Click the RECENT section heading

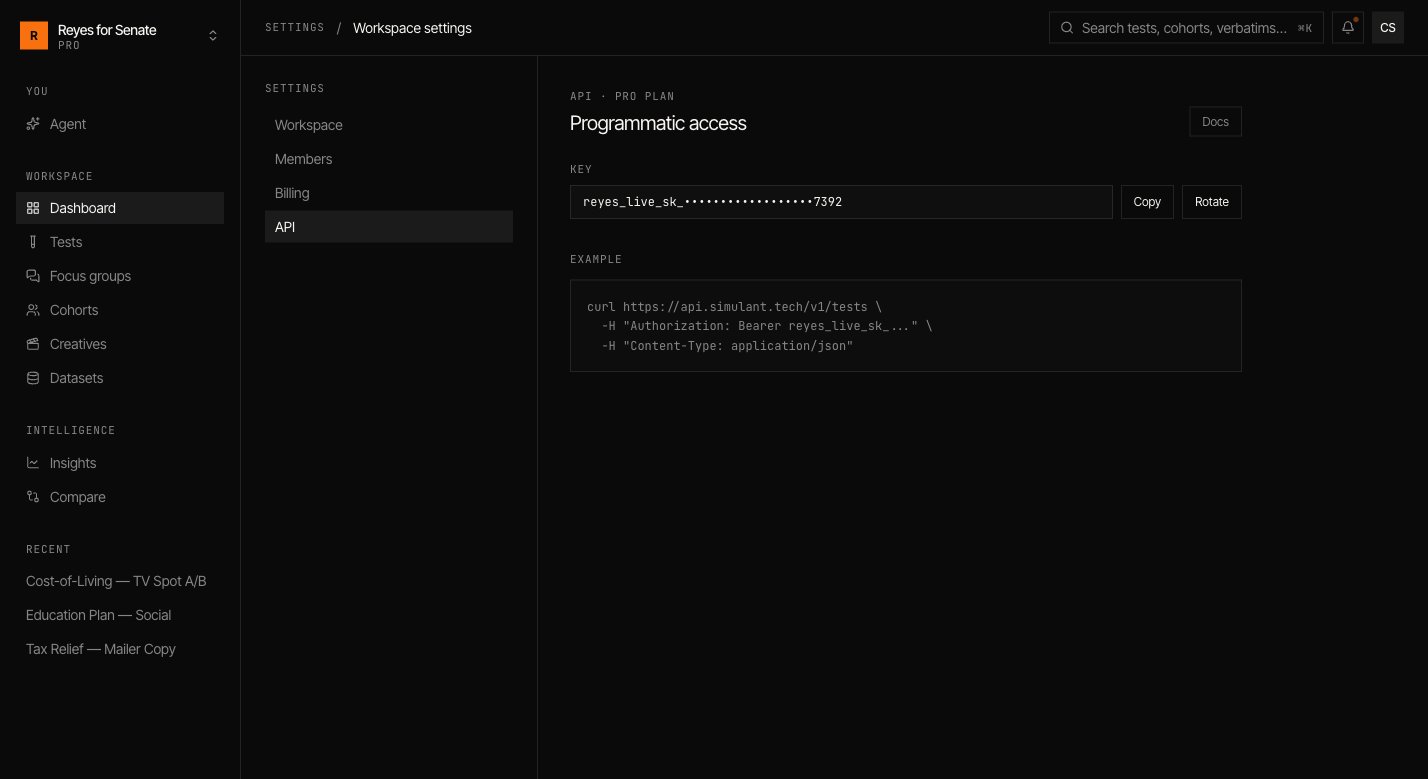[x=48, y=549]
